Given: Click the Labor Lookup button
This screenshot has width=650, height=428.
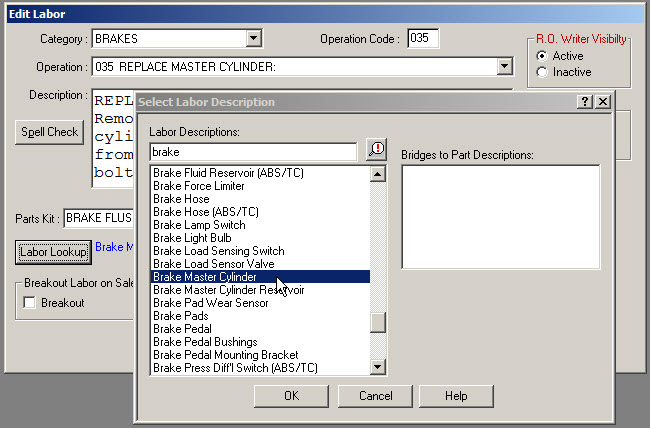Looking at the screenshot, I should [x=53, y=252].
